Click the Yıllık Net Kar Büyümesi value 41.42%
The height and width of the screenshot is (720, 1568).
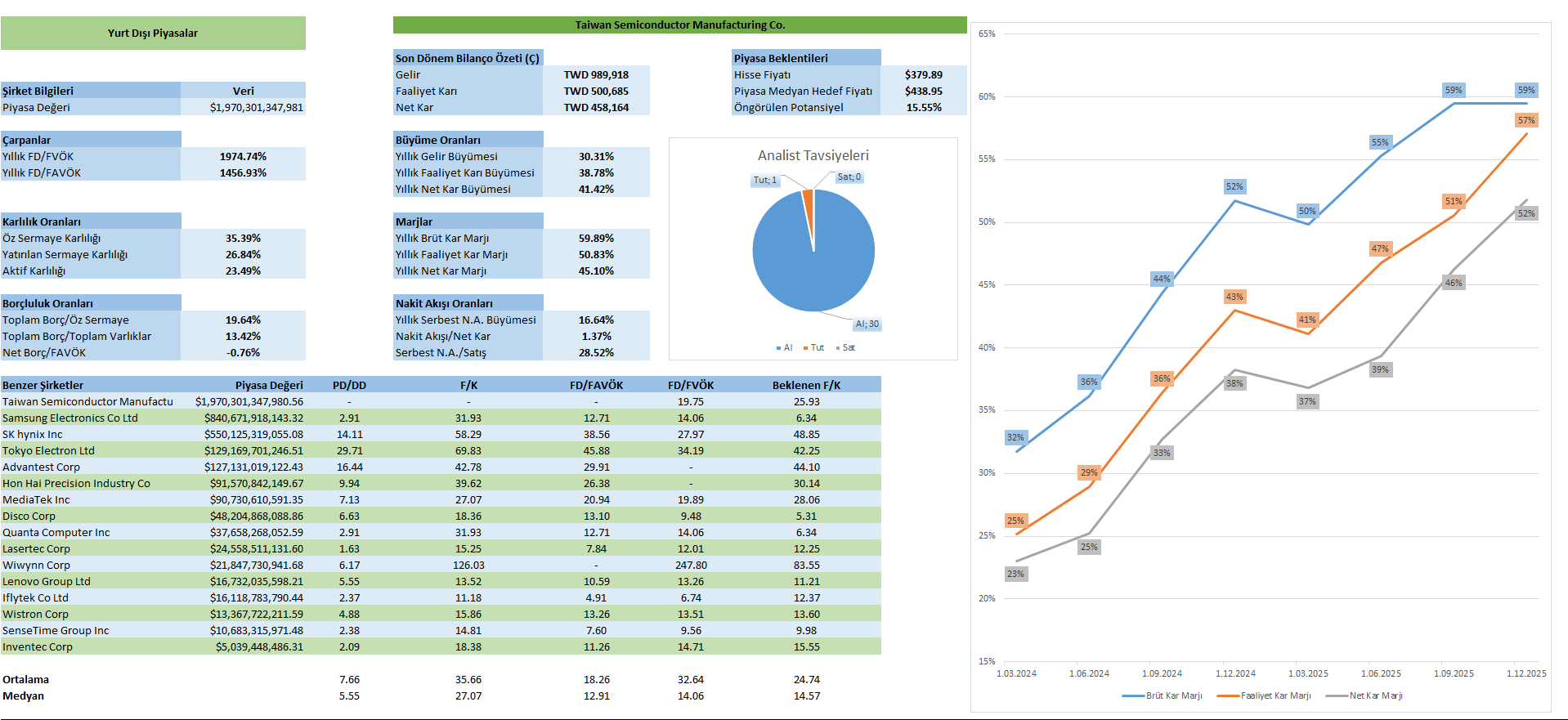click(x=596, y=189)
